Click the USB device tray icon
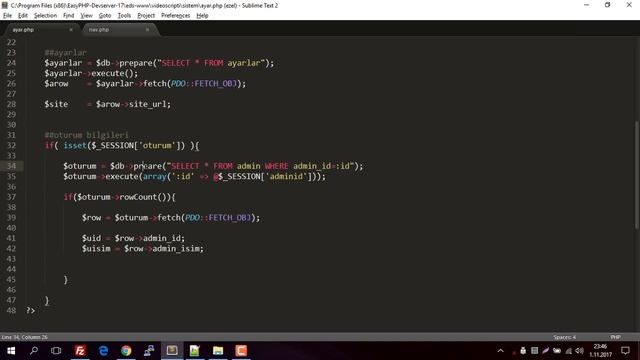The image size is (640, 360). (523, 351)
